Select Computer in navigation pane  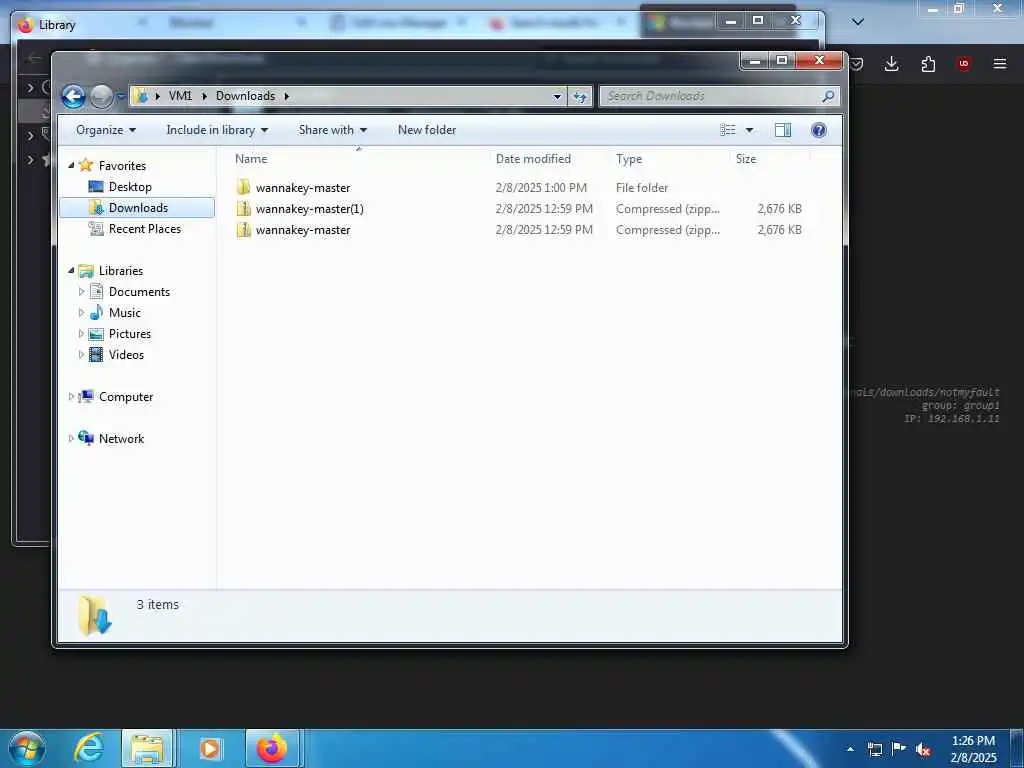click(x=125, y=397)
